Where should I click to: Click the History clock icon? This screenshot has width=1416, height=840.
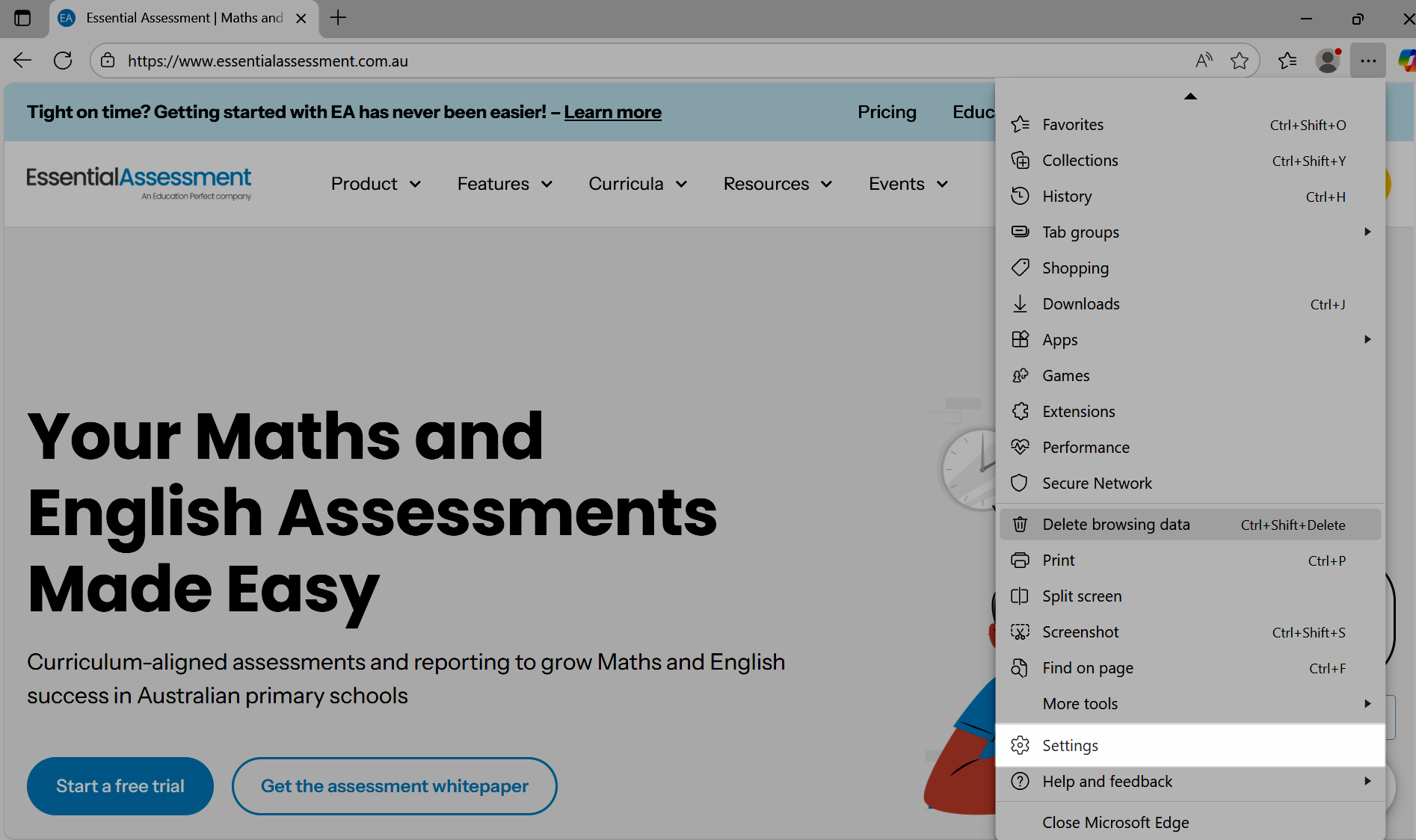click(x=1020, y=197)
